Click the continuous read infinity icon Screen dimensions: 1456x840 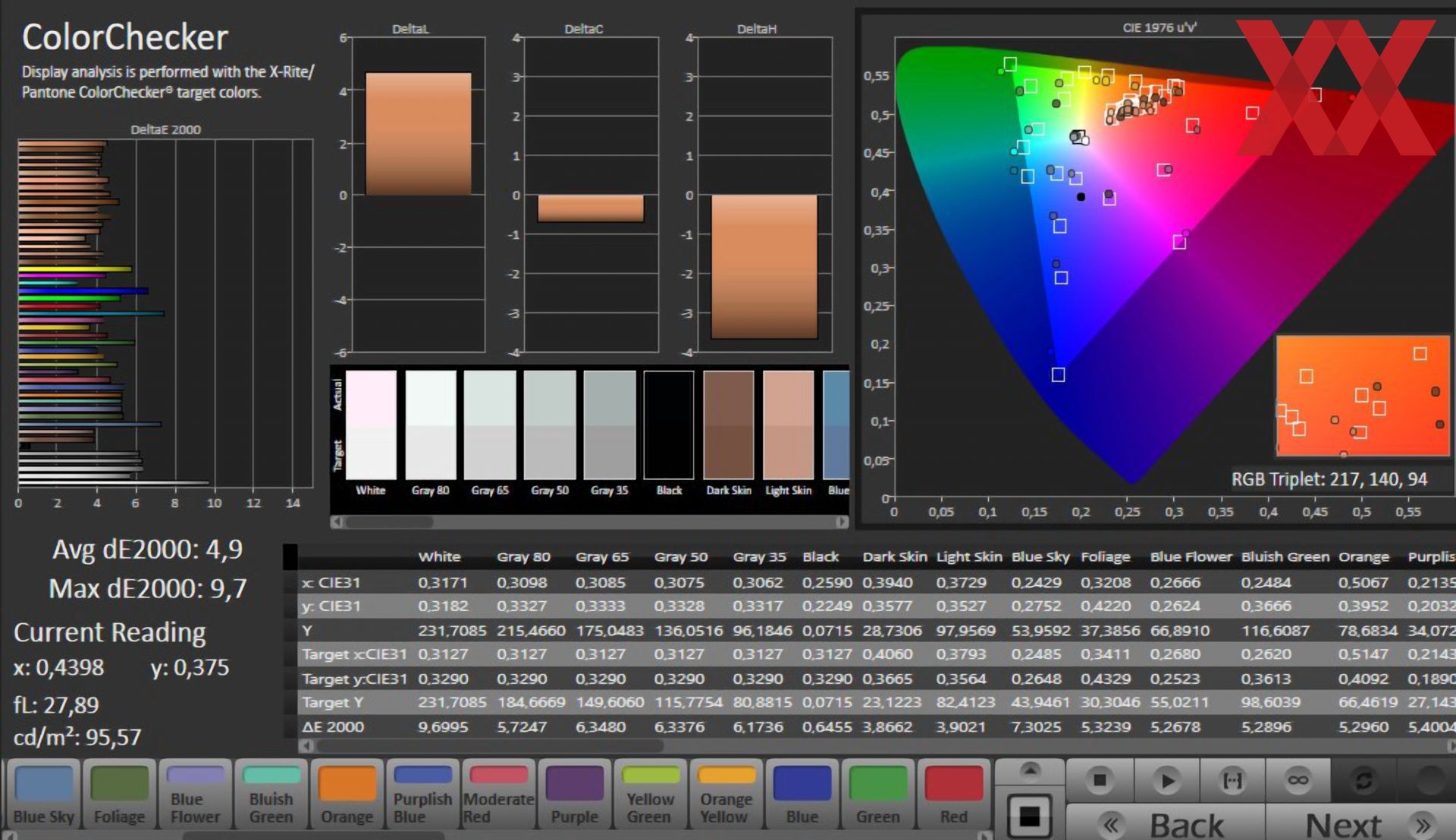[x=1298, y=780]
